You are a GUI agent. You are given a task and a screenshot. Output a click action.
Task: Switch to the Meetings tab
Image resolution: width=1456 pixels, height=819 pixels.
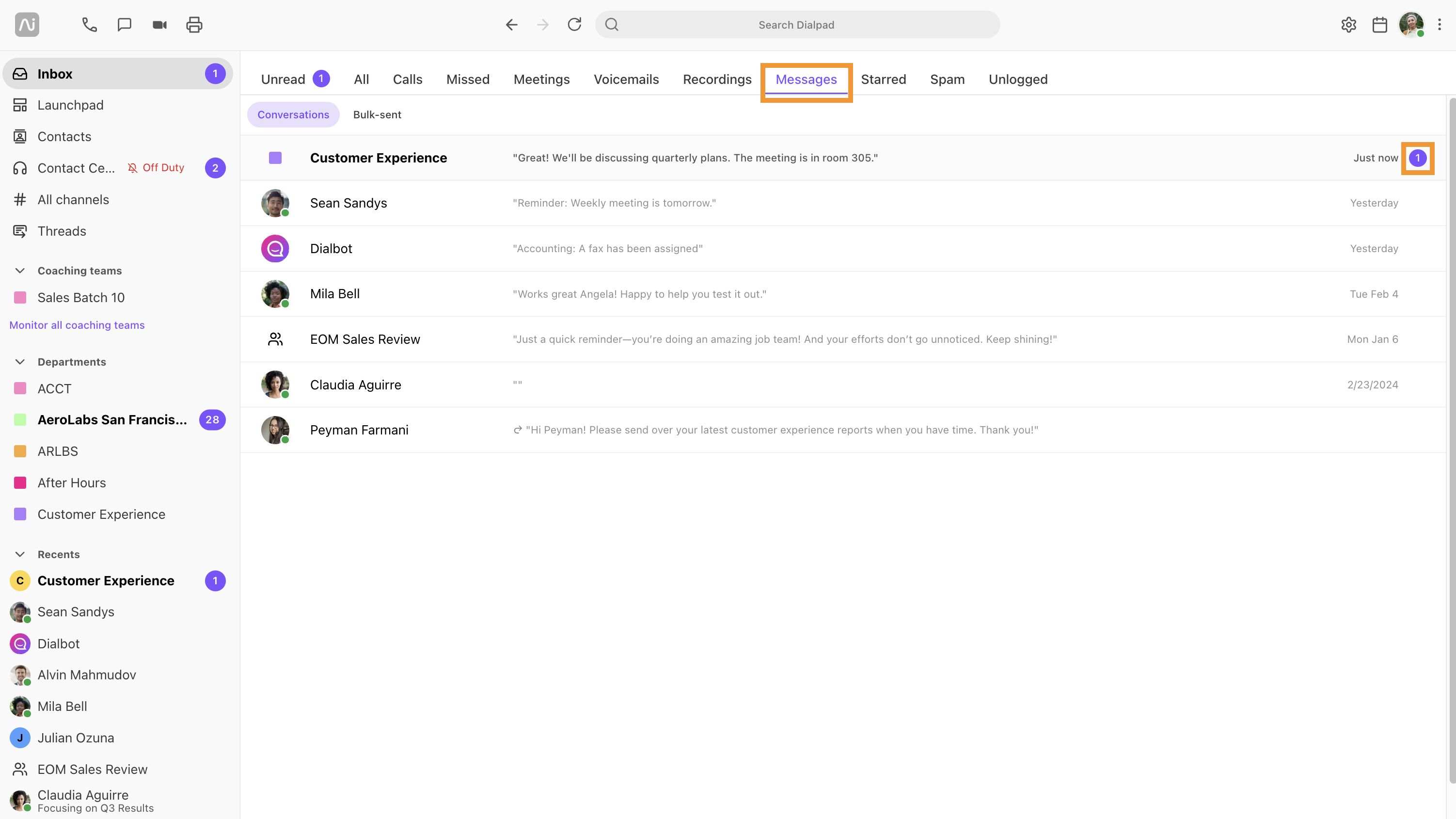point(541,79)
